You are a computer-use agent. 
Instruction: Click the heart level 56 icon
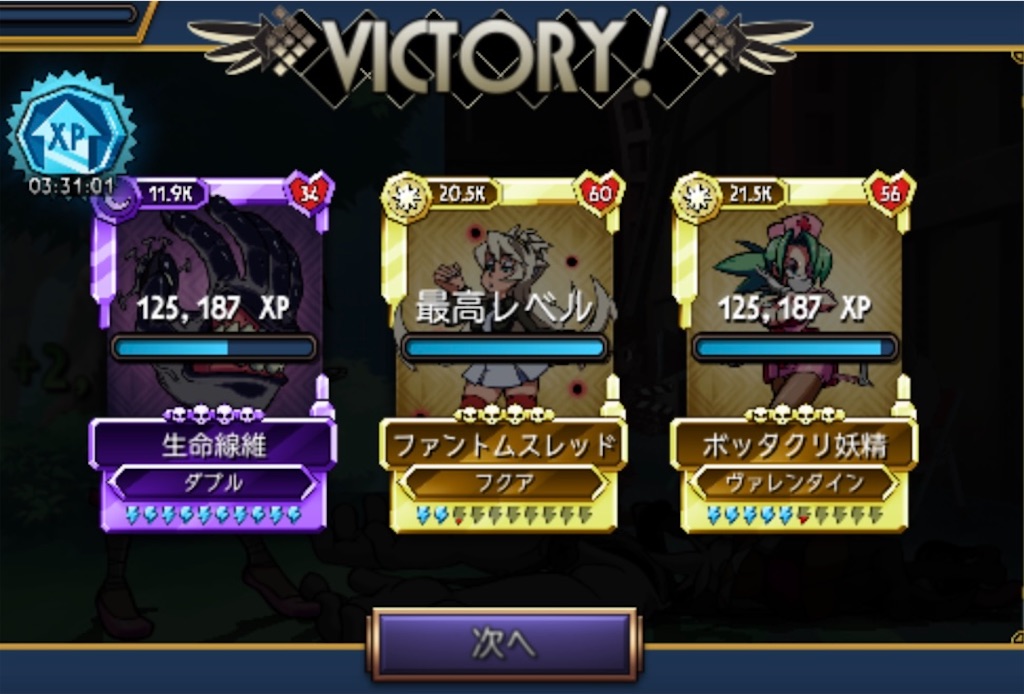890,193
